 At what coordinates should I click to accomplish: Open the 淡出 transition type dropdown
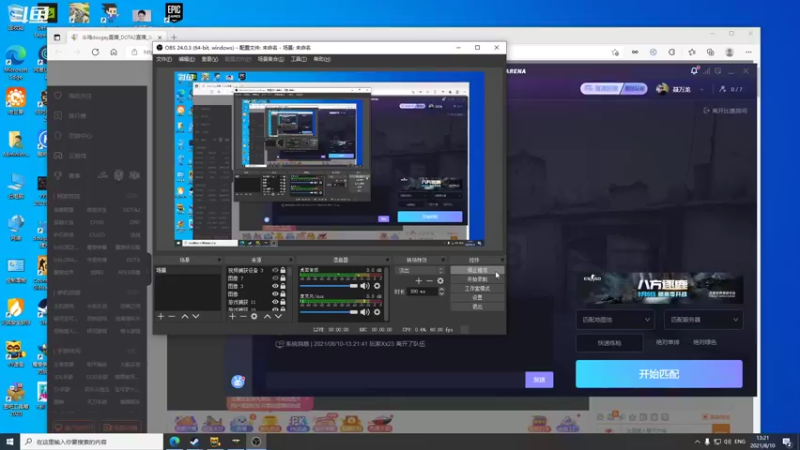pyautogui.click(x=420, y=270)
